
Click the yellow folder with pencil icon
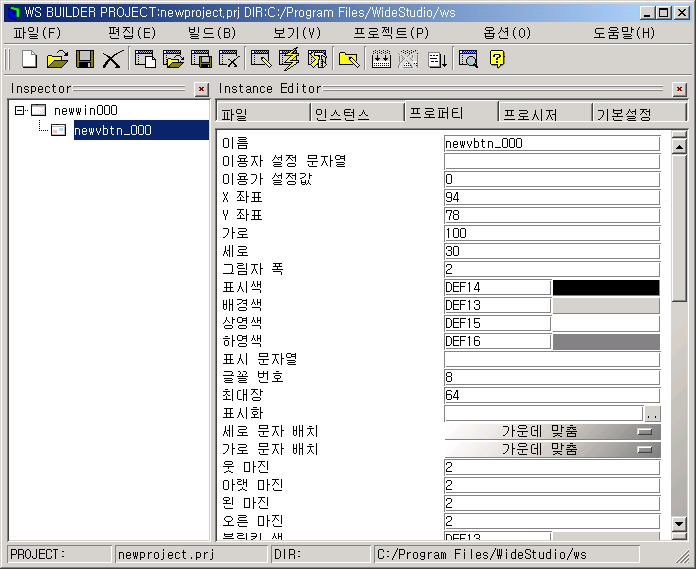pos(349,59)
